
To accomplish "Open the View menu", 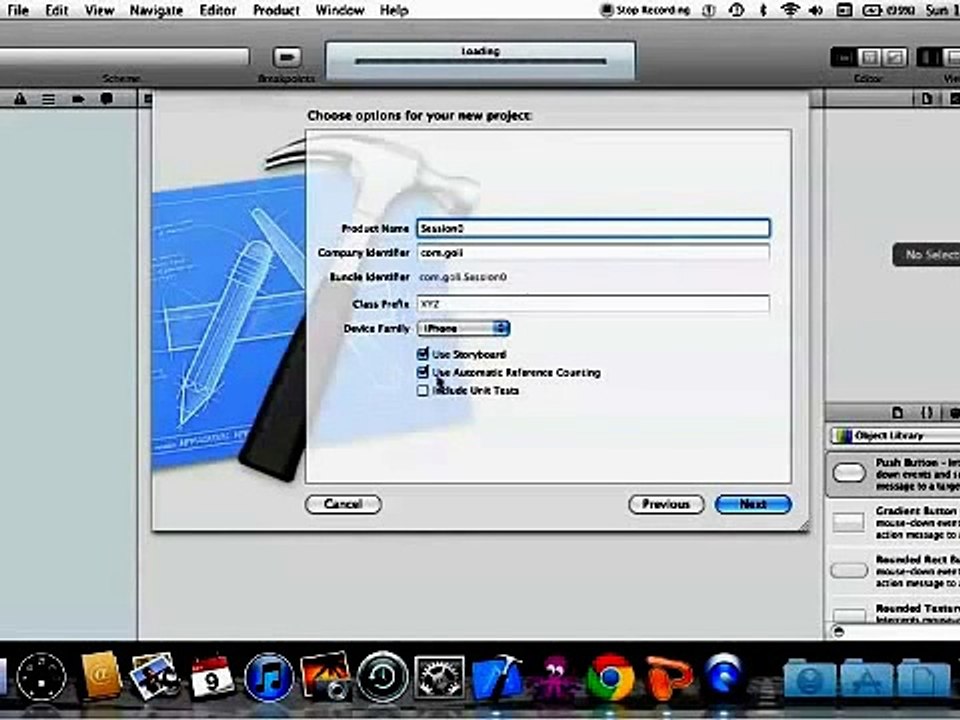I will click(99, 10).
